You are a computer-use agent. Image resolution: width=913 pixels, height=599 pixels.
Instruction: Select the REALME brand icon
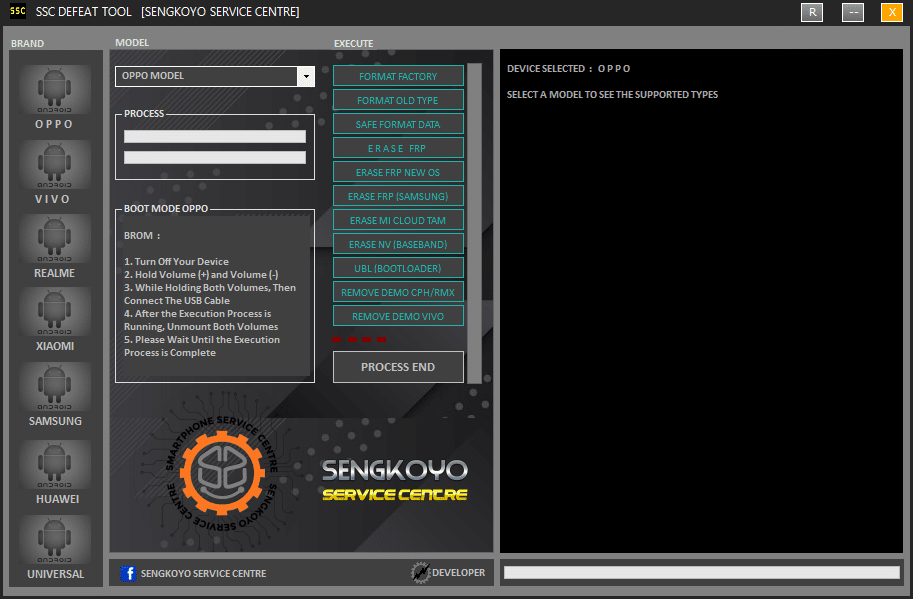pos(54,238)
